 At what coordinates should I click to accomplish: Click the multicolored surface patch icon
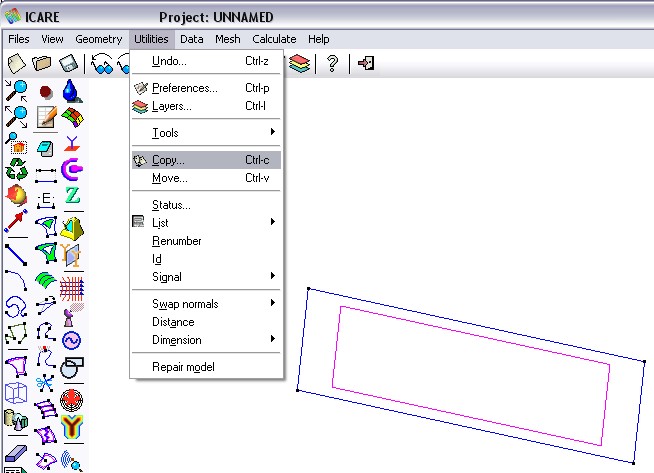coord(73,117)
